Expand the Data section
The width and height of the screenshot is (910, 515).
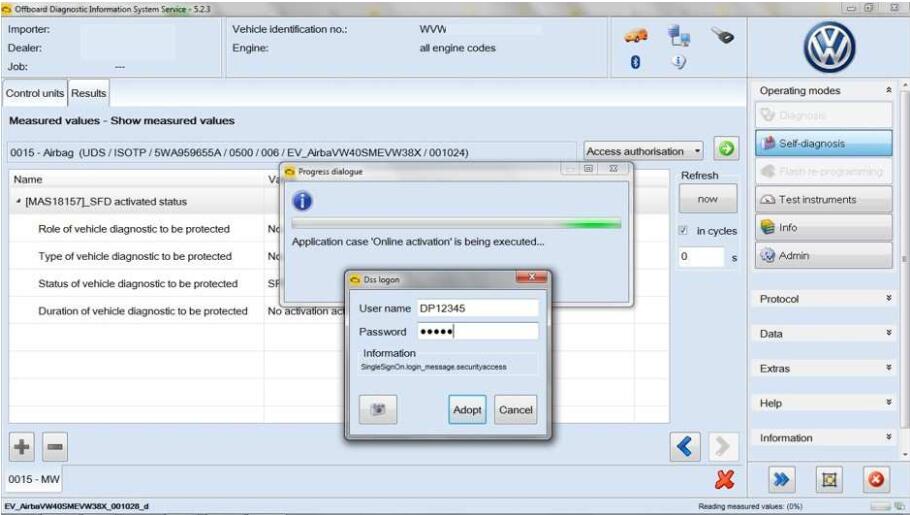889,333
